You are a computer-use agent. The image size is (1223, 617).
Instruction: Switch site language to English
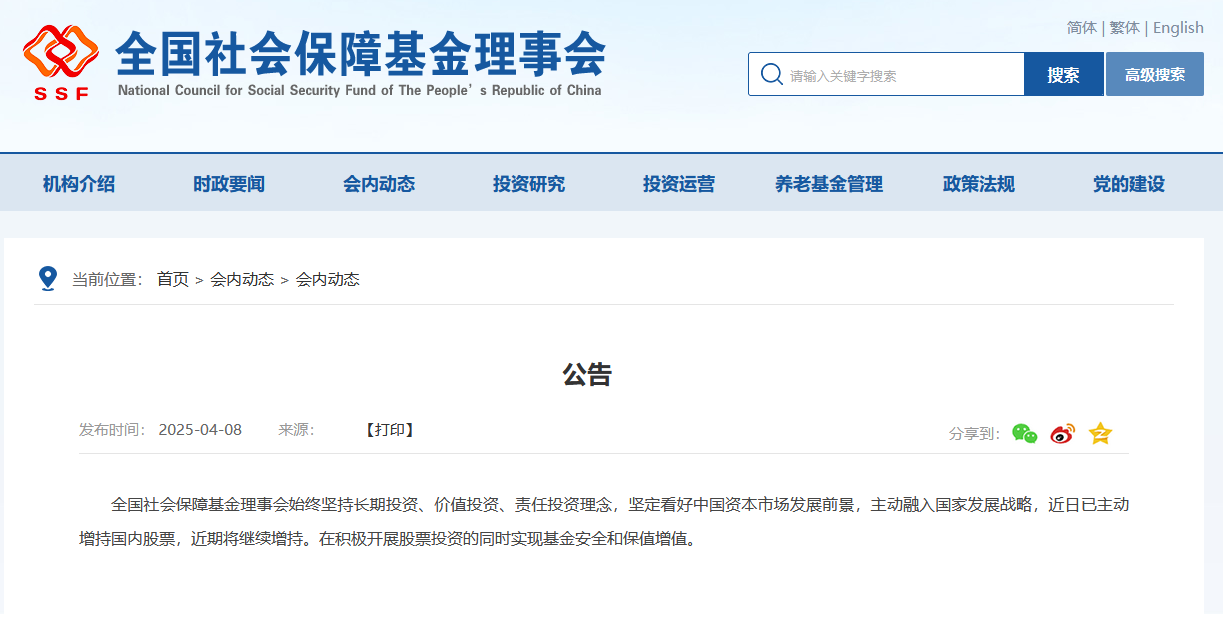click(1178, 28)
